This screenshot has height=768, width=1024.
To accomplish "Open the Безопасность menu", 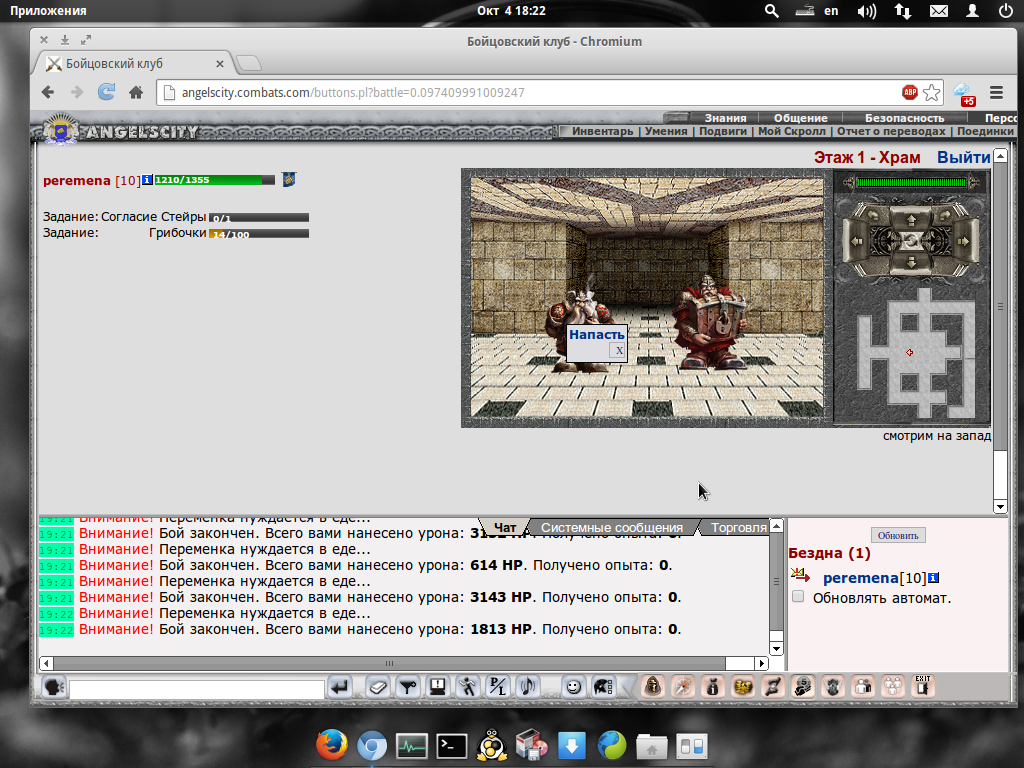I will pos(904,118).
